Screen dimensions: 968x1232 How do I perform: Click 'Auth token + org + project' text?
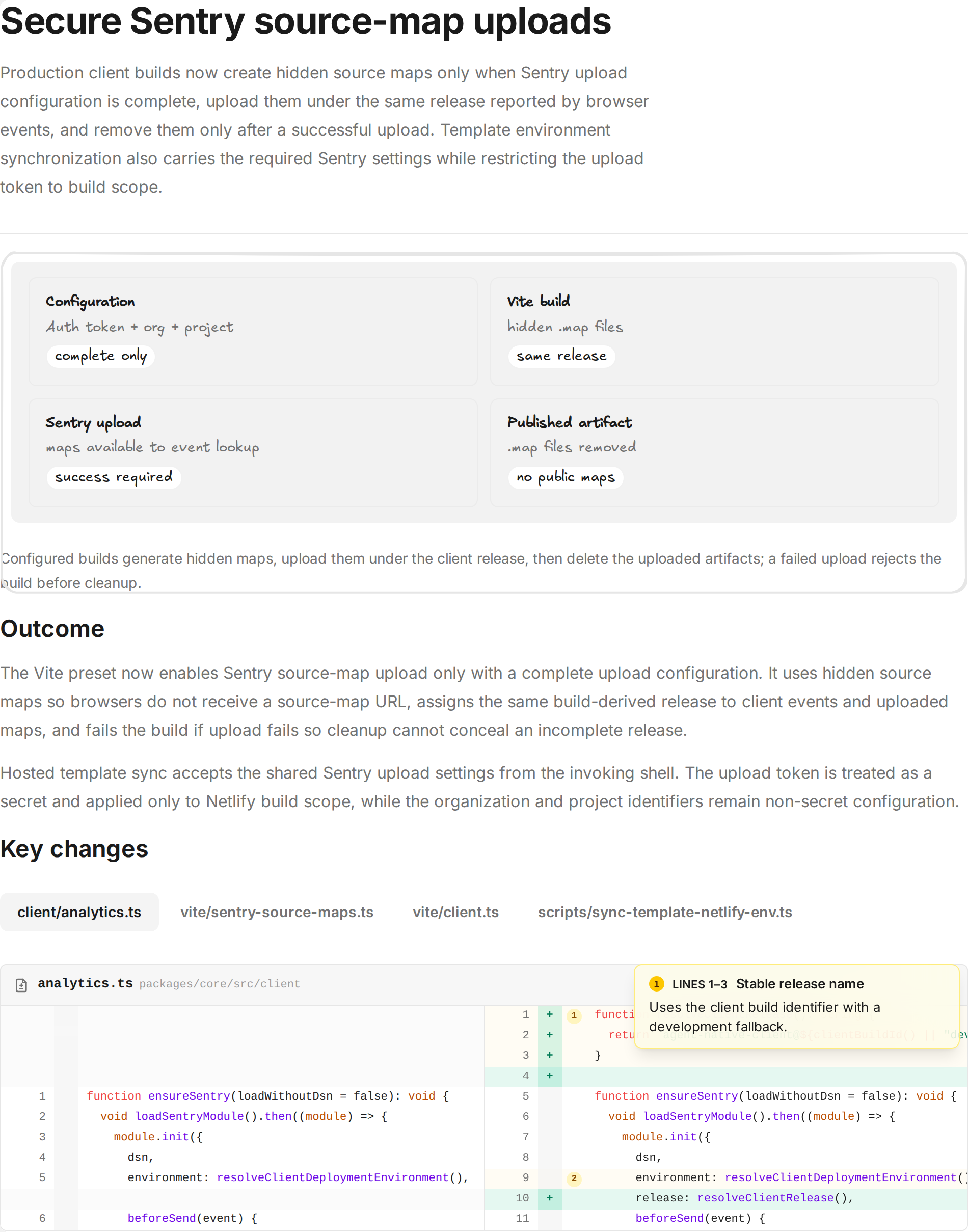[x=140, y=328]
